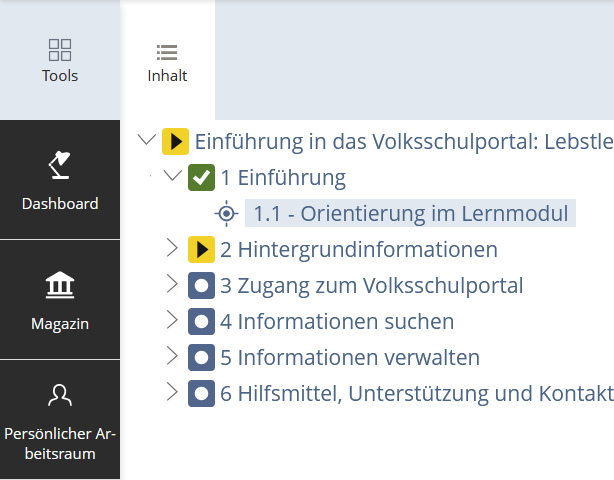This screenshot has height=480, width=614.
Task: Open the Magazin building icon
Action: click(60, 286)
